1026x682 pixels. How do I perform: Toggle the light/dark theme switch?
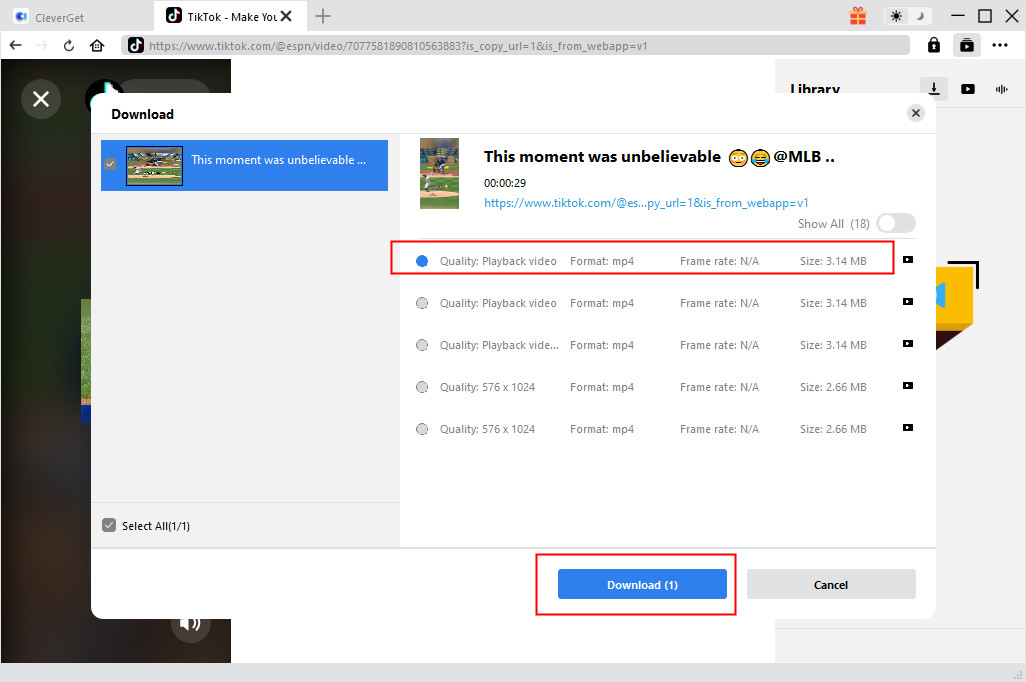[x=909, y=16]
